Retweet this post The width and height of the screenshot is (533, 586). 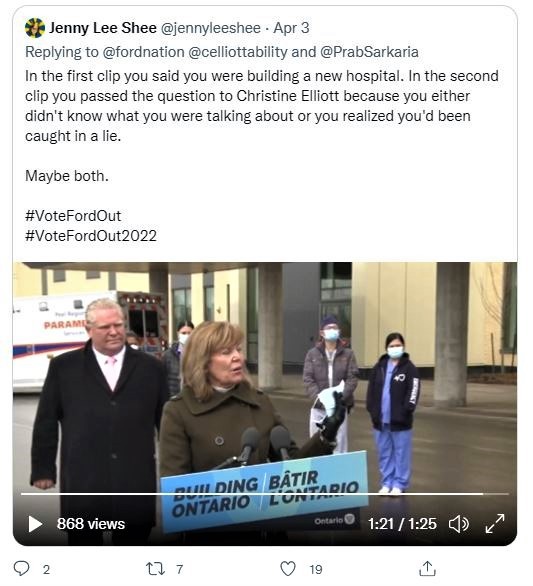(x=155, y=568)
